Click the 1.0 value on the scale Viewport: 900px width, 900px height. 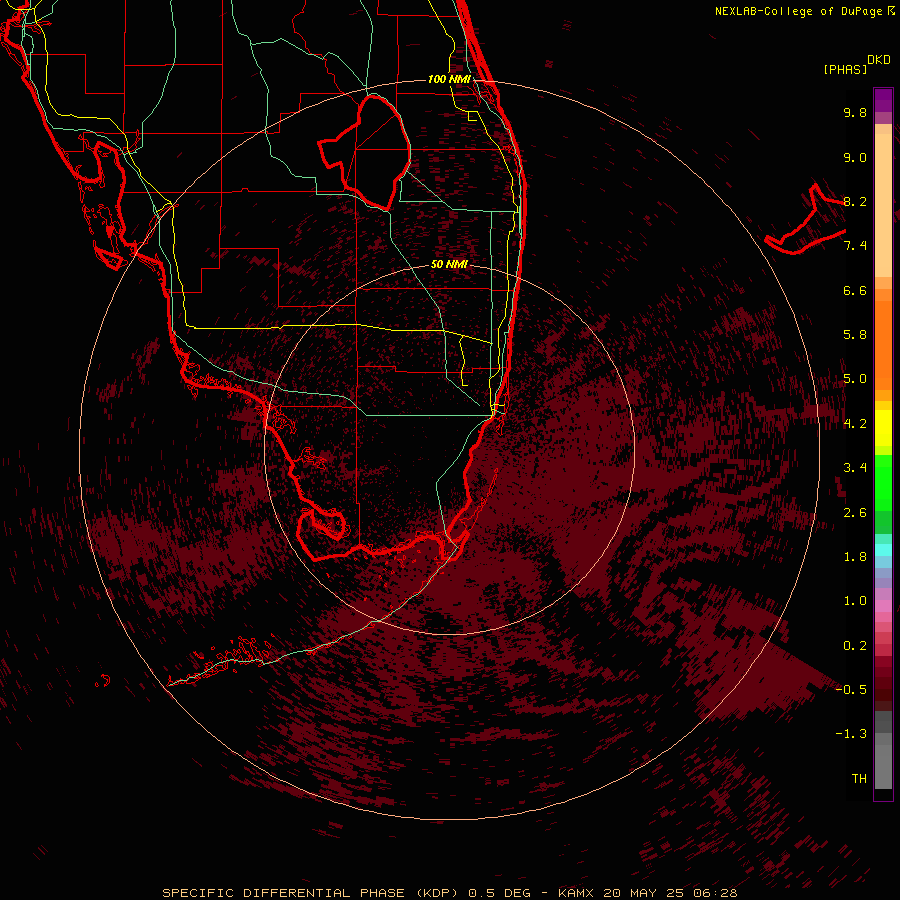pos(855,601)
